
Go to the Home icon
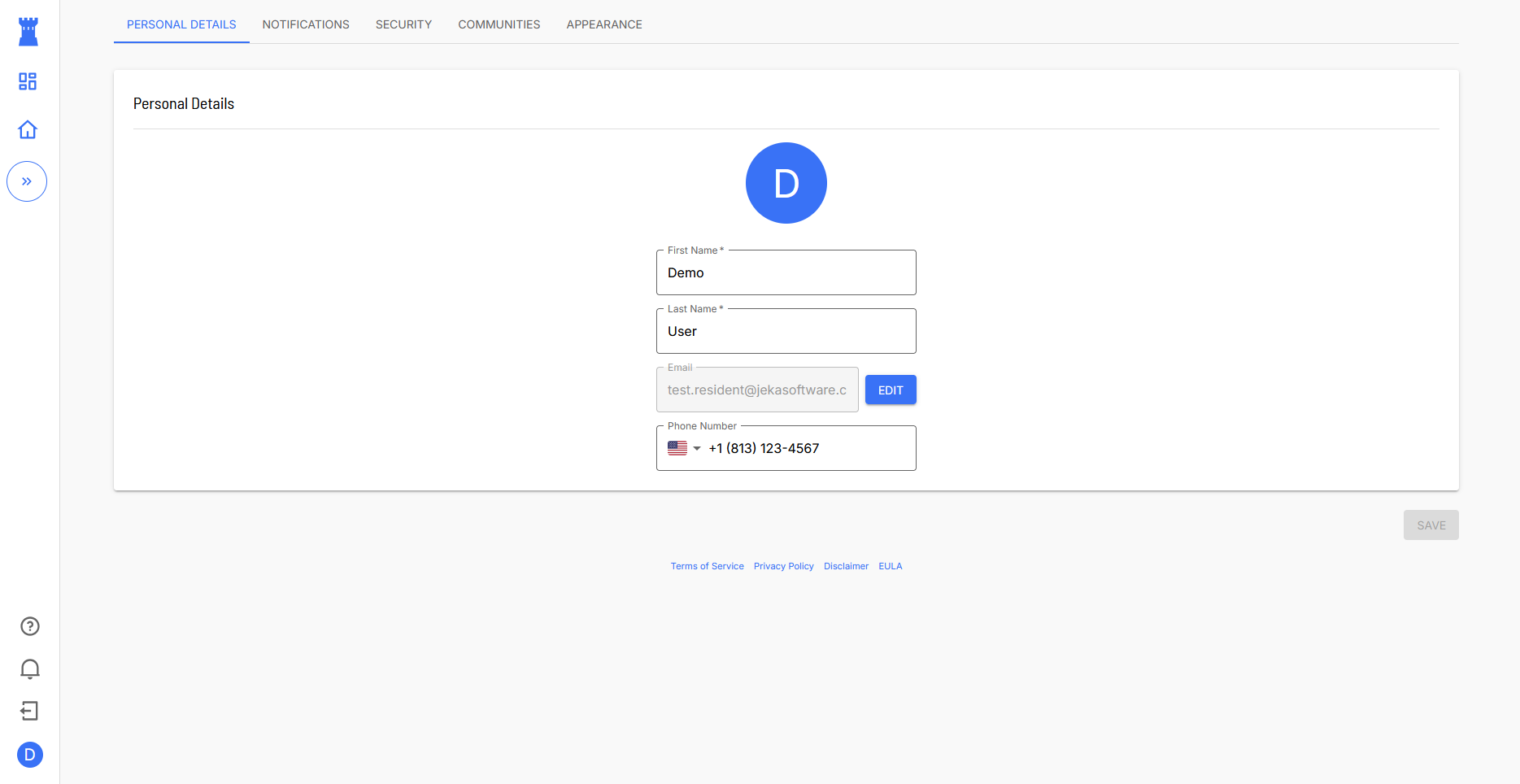click(28, 130)
